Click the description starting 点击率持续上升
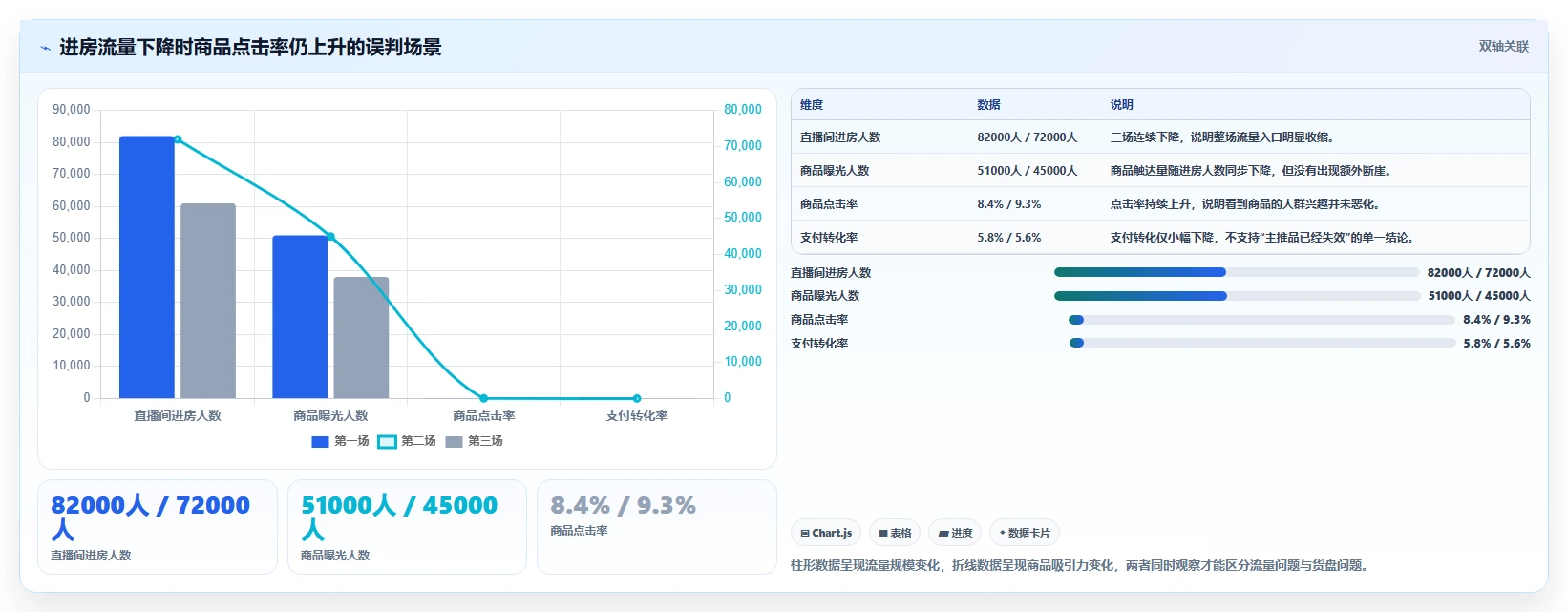The image size is (1568, 612). [1244, 204]
